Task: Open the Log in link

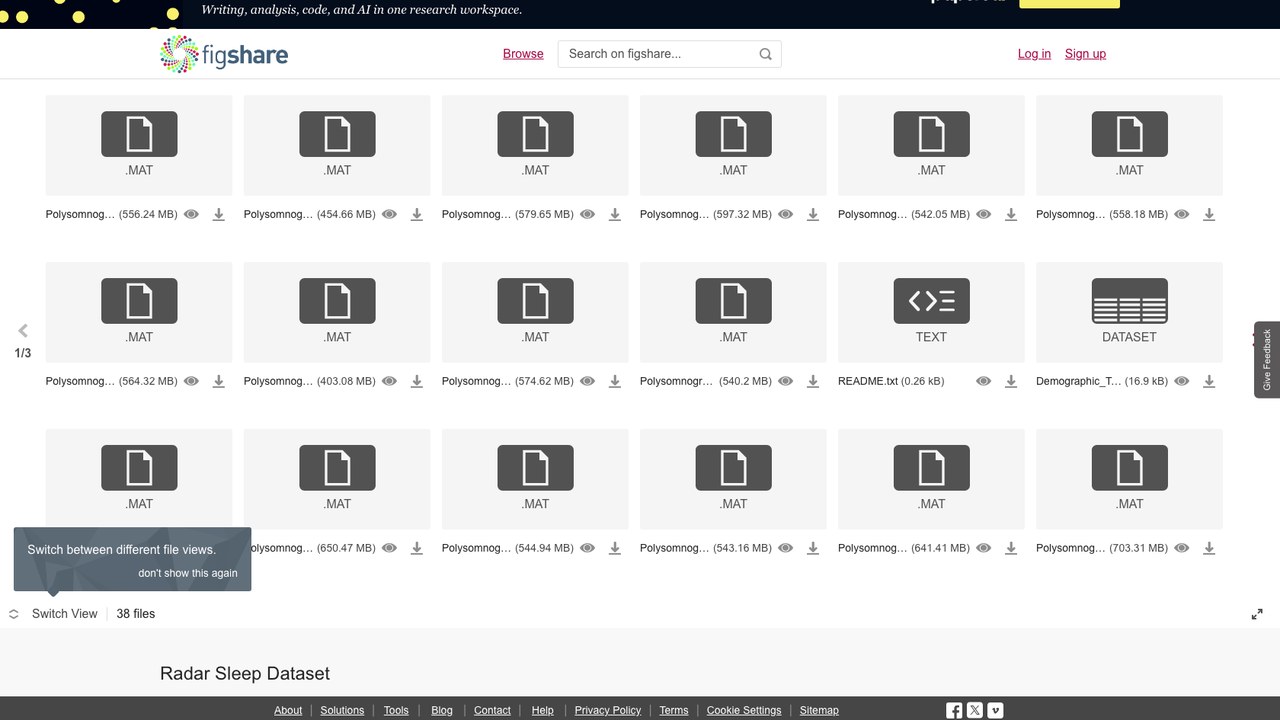Action: point(1034,54)
